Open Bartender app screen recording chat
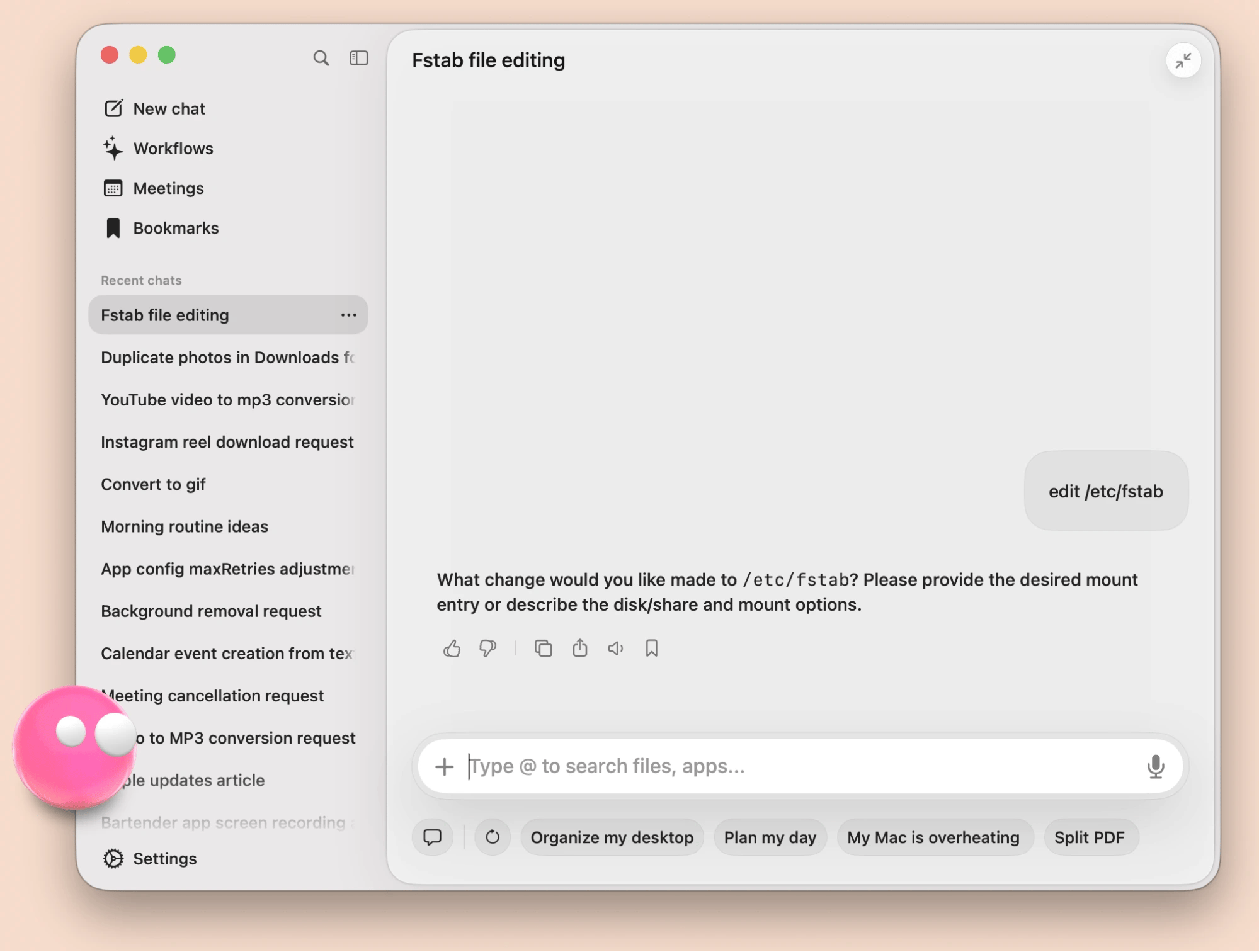This screenshot has height=952, width=1259. point(228,822)
